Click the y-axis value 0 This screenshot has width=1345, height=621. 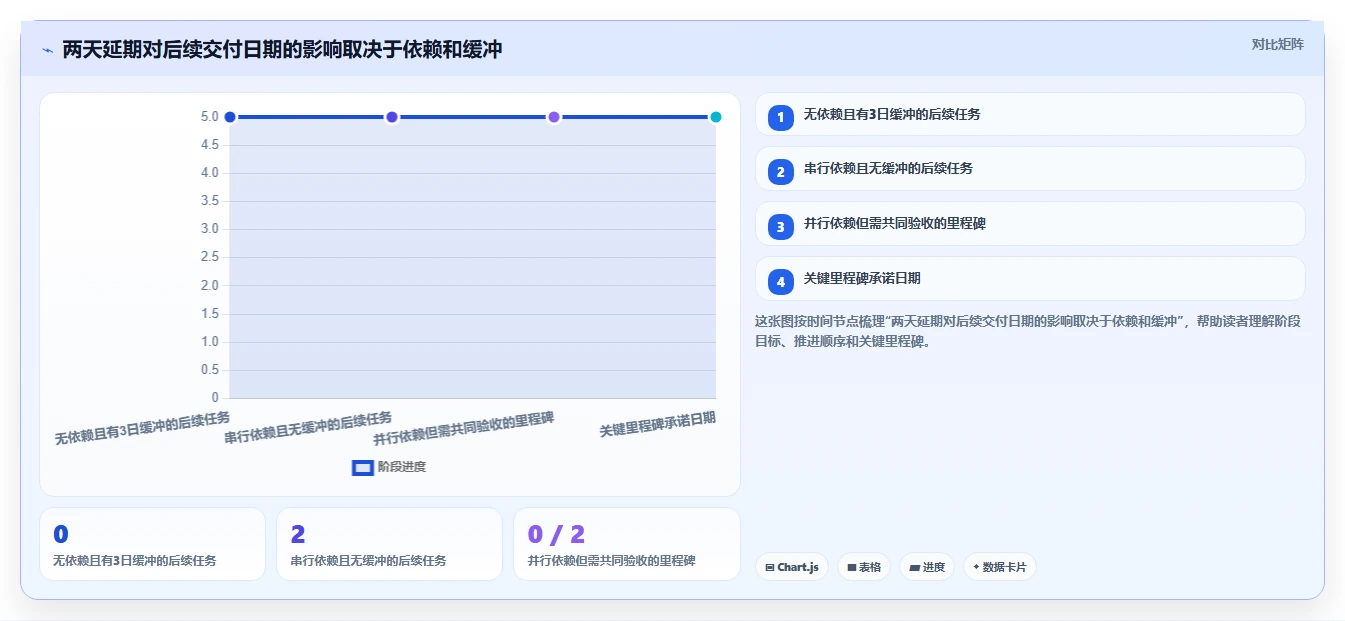pyautogui.click(x=214, y=398)
